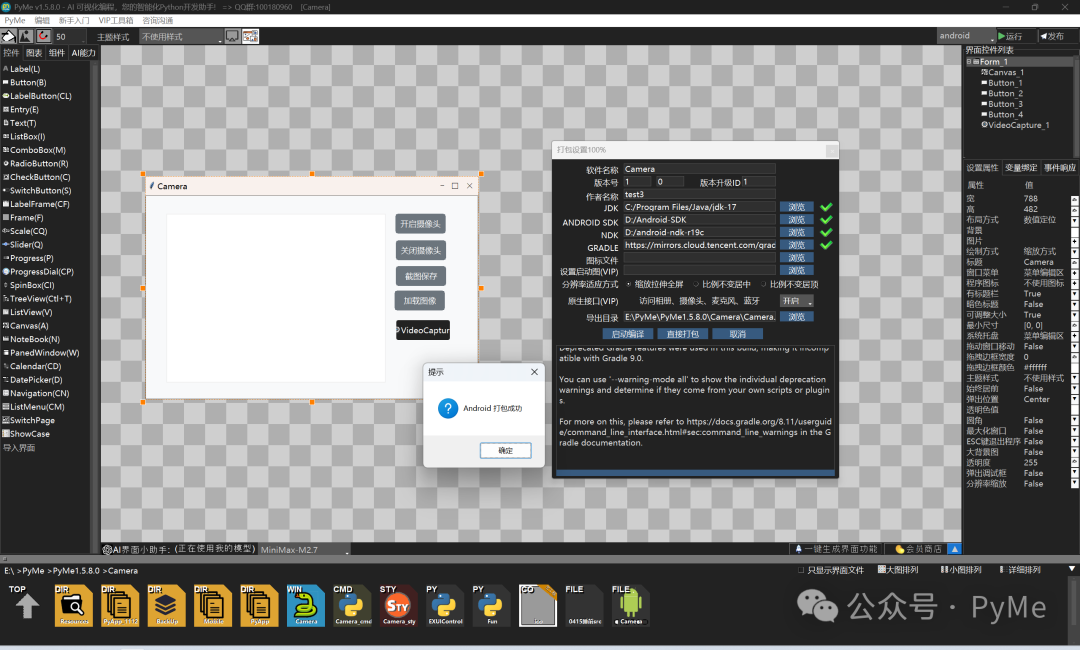The image size is (1080, 650).
Task: Open the Mobile directory icon
Action: pos(213,605)
